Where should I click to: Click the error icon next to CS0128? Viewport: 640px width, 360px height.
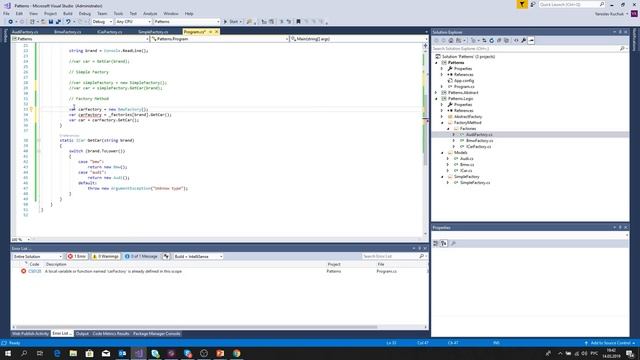24,271
